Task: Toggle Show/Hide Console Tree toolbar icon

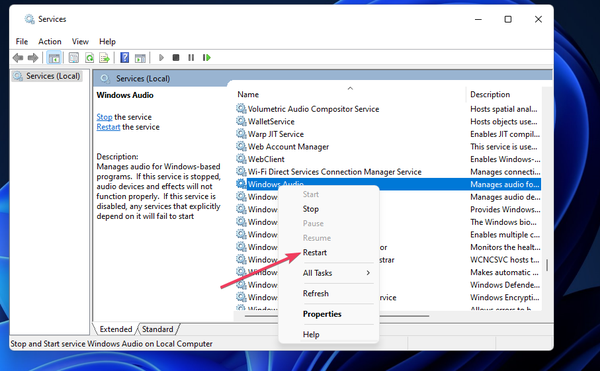Action: click(54, 58)
